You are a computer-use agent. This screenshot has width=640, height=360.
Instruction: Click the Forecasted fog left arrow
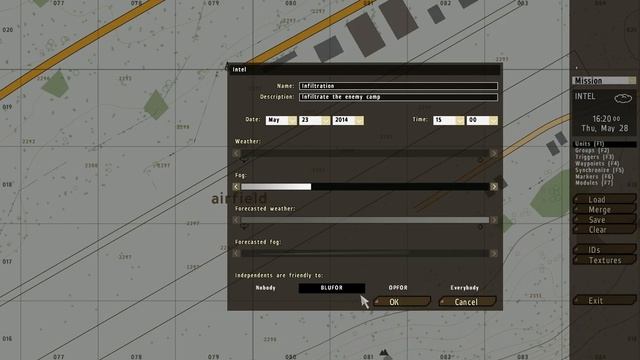pos(236,253)
